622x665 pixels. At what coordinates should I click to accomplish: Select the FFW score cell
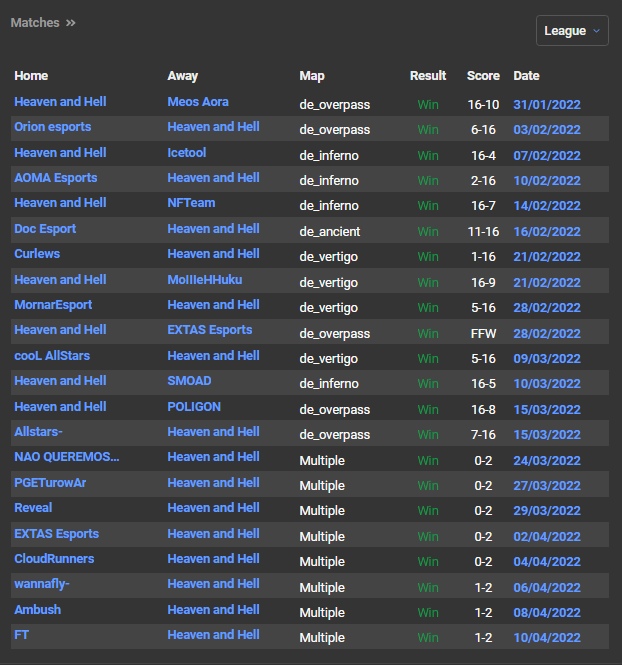tap(483, 333)
